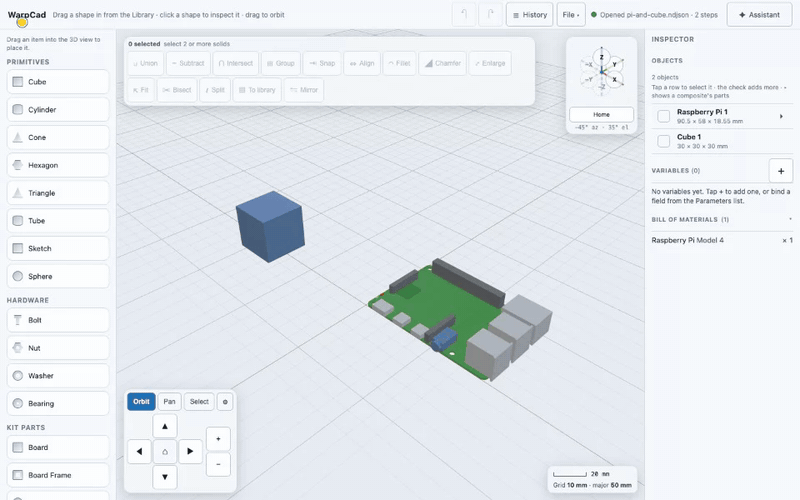800x500 pixels.
Task: Choose the Board kit part
Action: [x=58, y=447]
